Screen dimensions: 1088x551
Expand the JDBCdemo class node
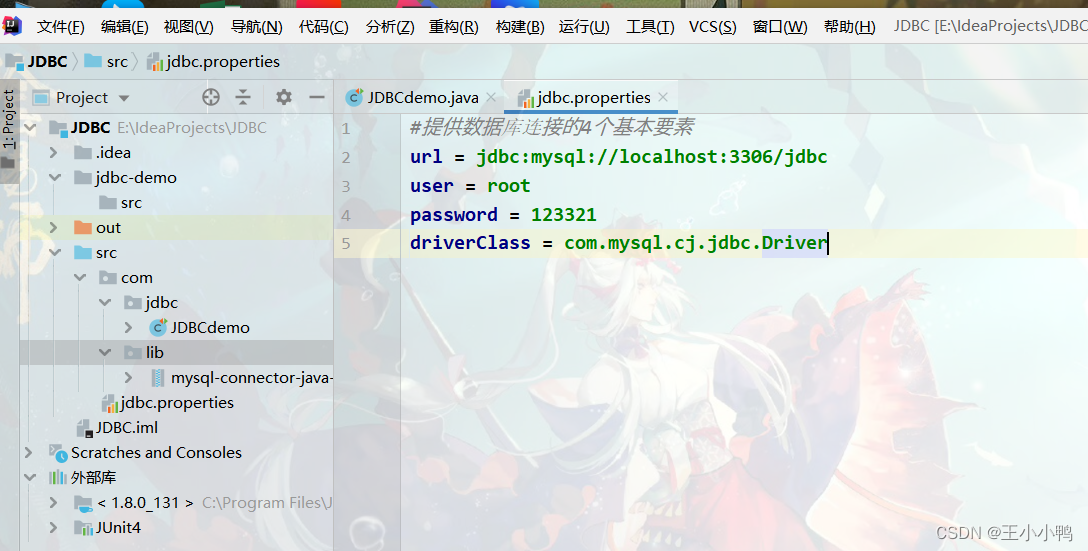coord(129,328)
